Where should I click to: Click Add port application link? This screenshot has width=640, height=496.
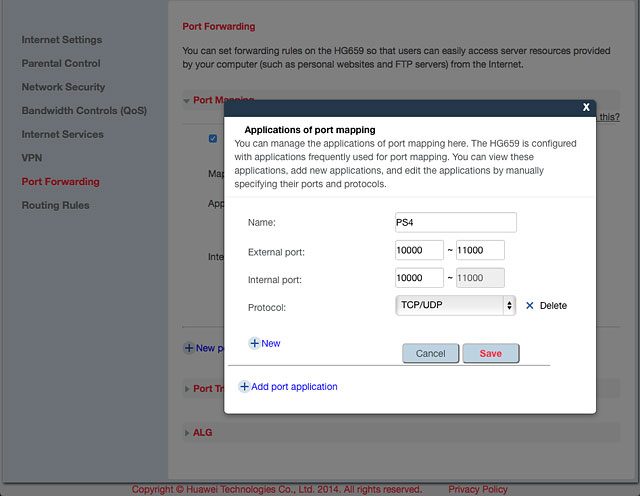pyautogui.click(x=294, y=387)
